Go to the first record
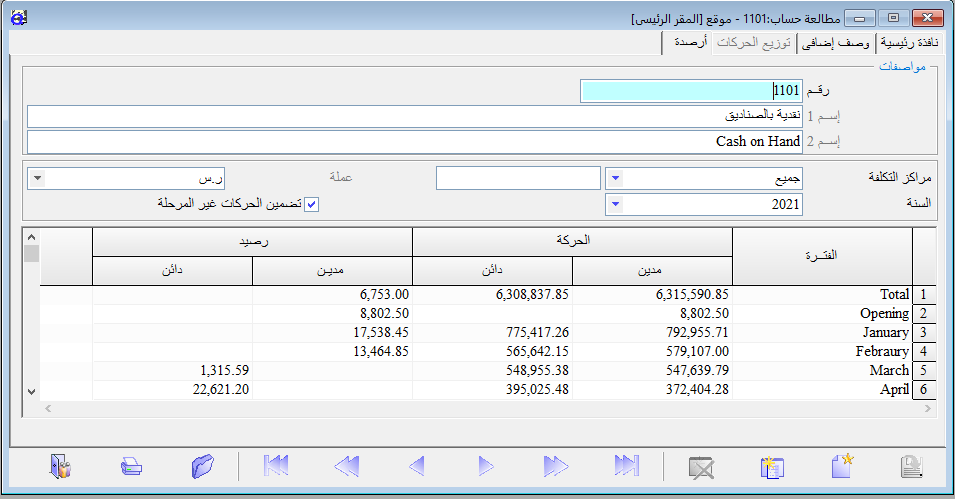Image resolution: width=955 pixels, height=499 pixels. pos(276,466)
